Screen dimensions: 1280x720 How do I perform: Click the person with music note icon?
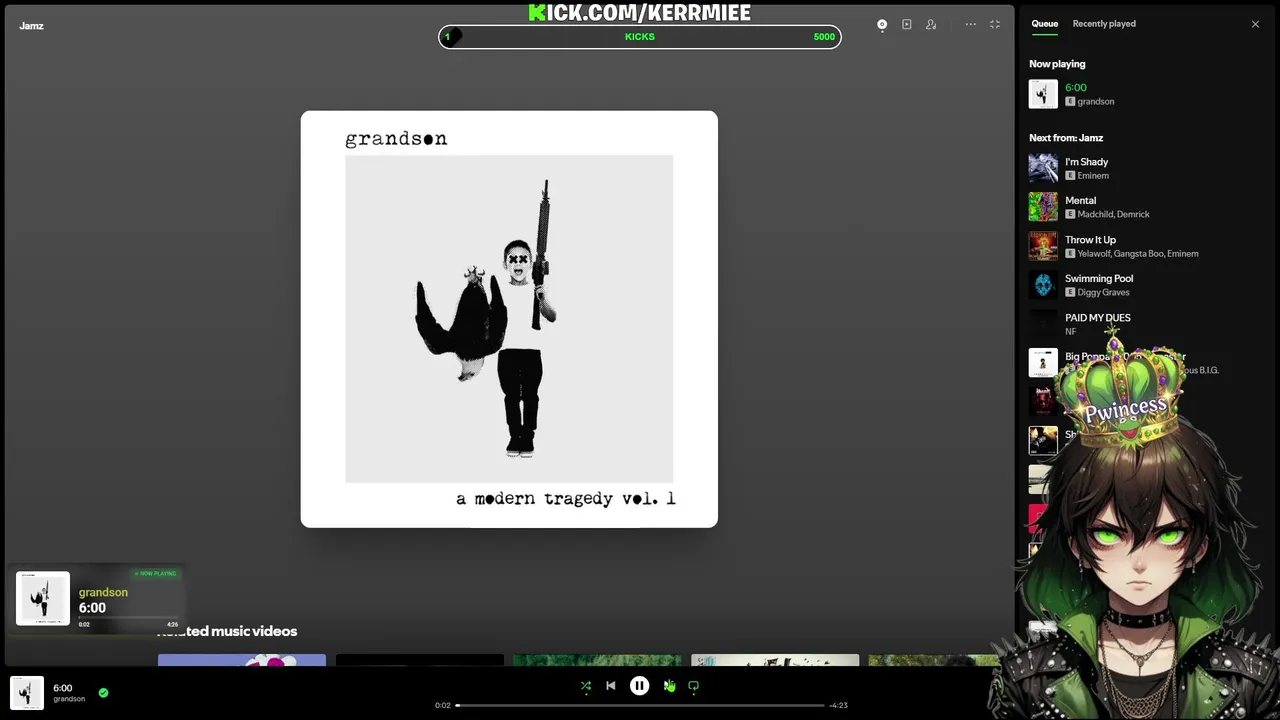[931, 24]
